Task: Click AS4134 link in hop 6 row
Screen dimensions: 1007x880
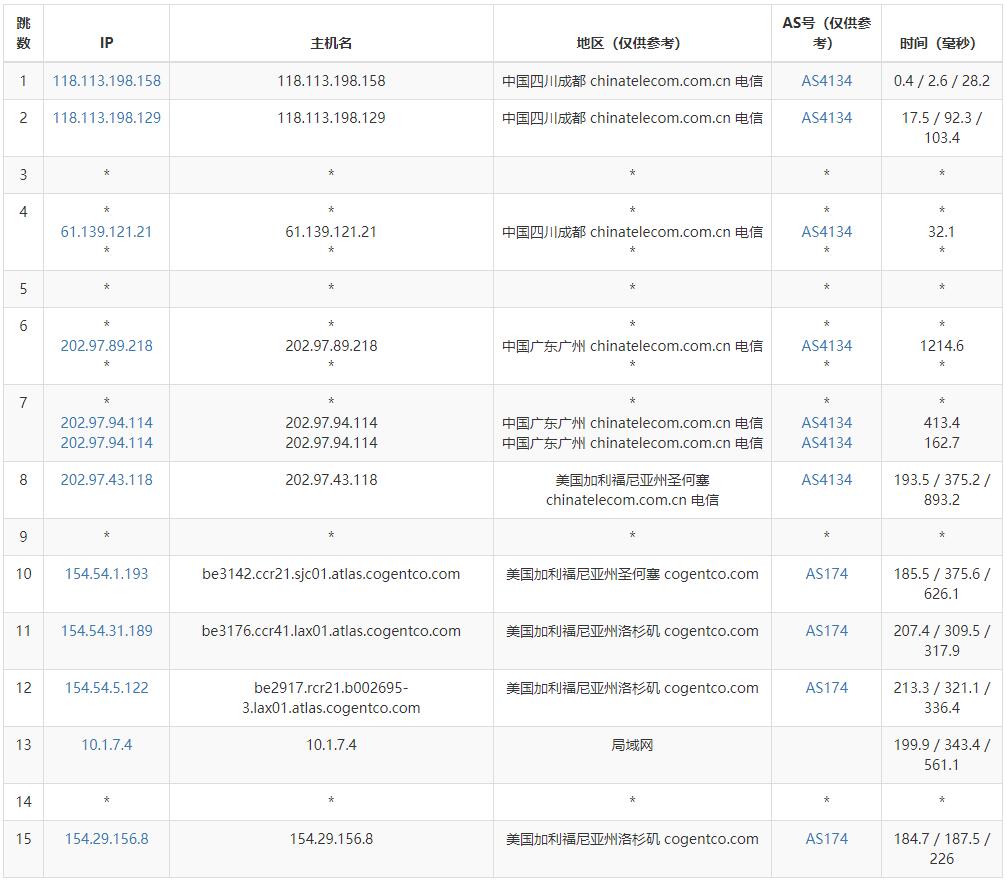Action: tap(827, 346)
